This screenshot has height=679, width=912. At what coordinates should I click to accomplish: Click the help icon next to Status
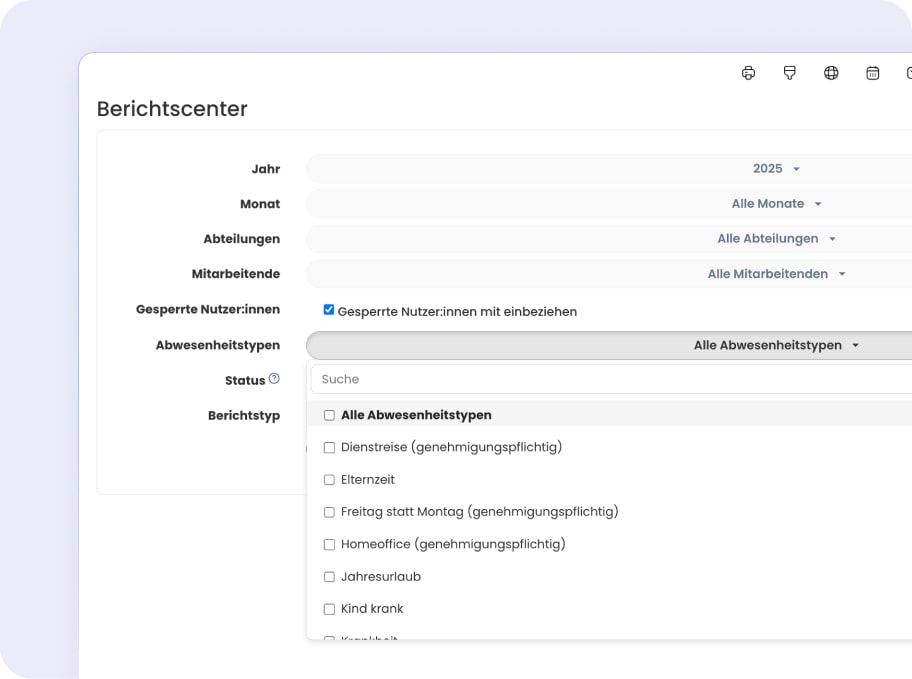pos(274,379)
